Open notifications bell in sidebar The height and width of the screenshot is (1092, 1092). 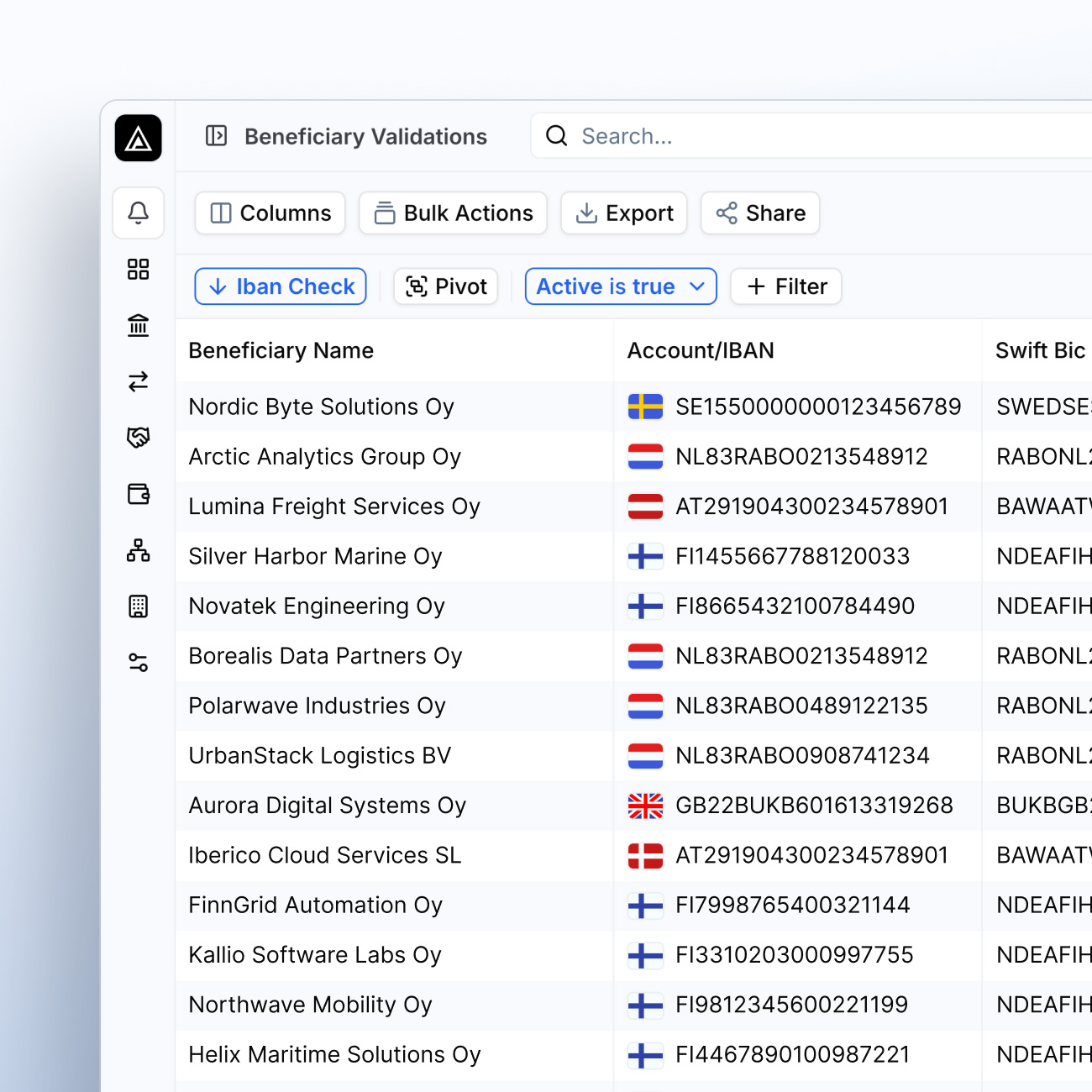(139, 213)
